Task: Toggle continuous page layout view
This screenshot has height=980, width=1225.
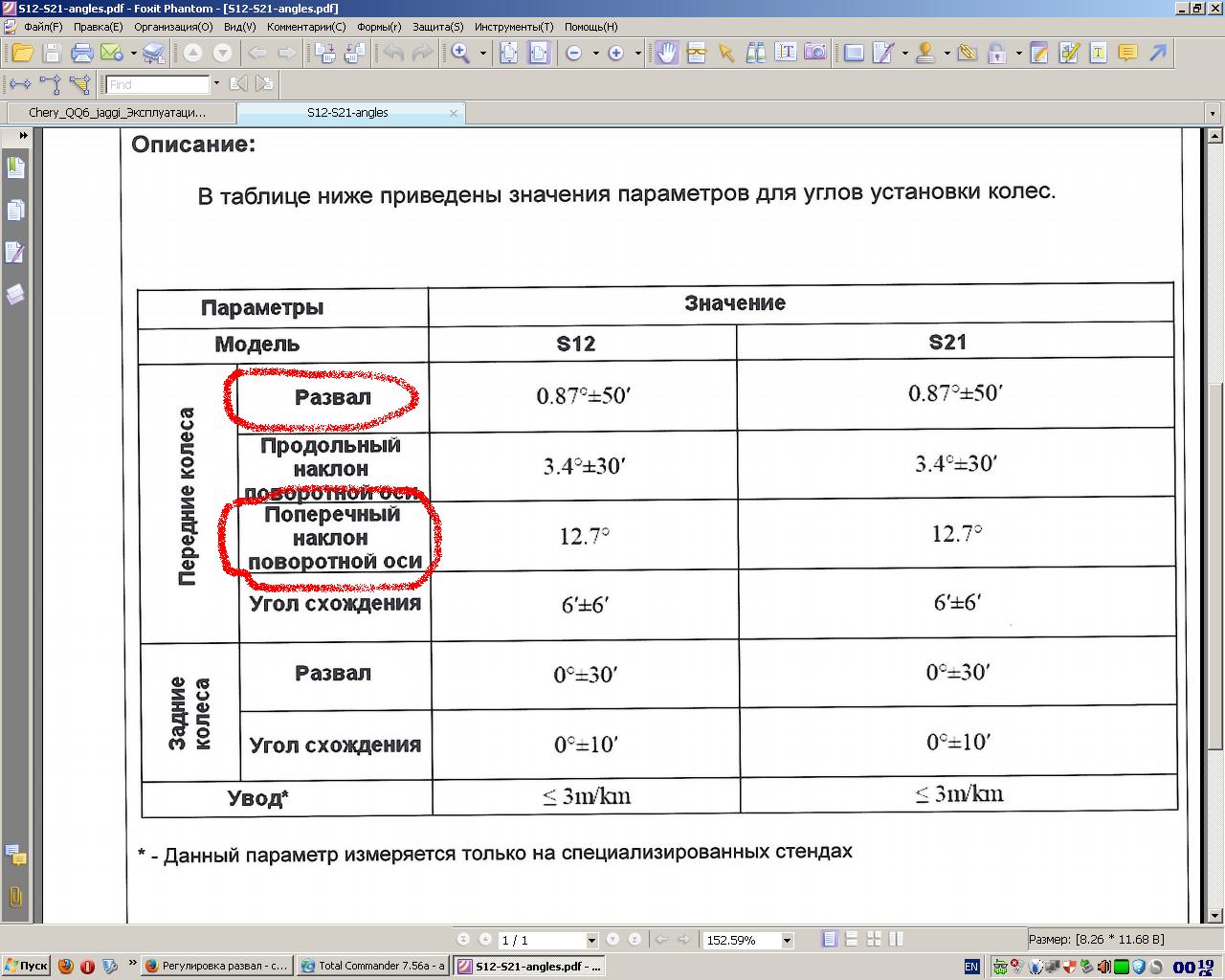Action: point(851,940)
